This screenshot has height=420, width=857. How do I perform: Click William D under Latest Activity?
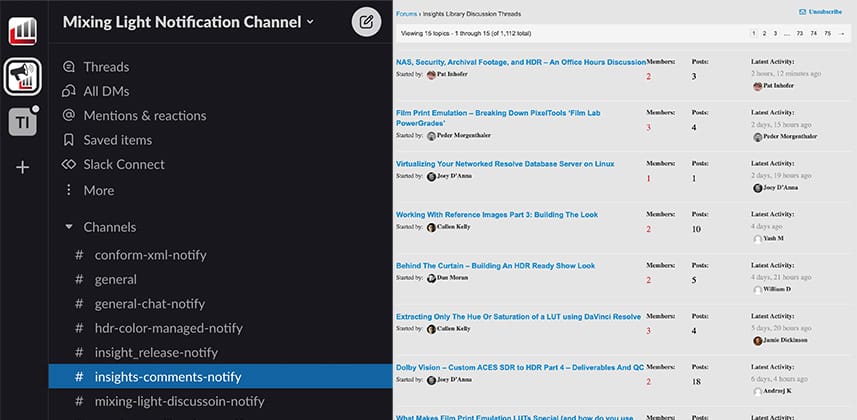pos(777,289)
